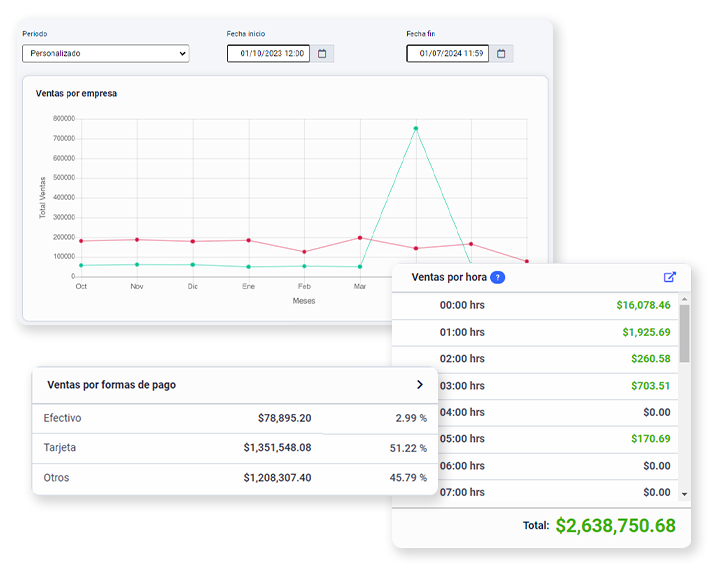Open the Periodo Personalizado dropdown
The width and height of the screenshot is (708, 566).
106,53
